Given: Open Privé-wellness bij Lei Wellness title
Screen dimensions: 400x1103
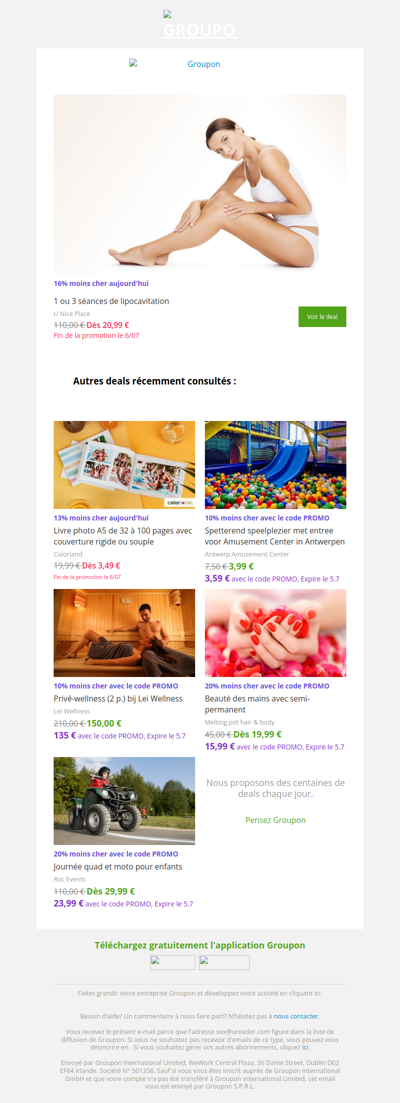Looking at the screenshot, I should [x=118, y=699].
